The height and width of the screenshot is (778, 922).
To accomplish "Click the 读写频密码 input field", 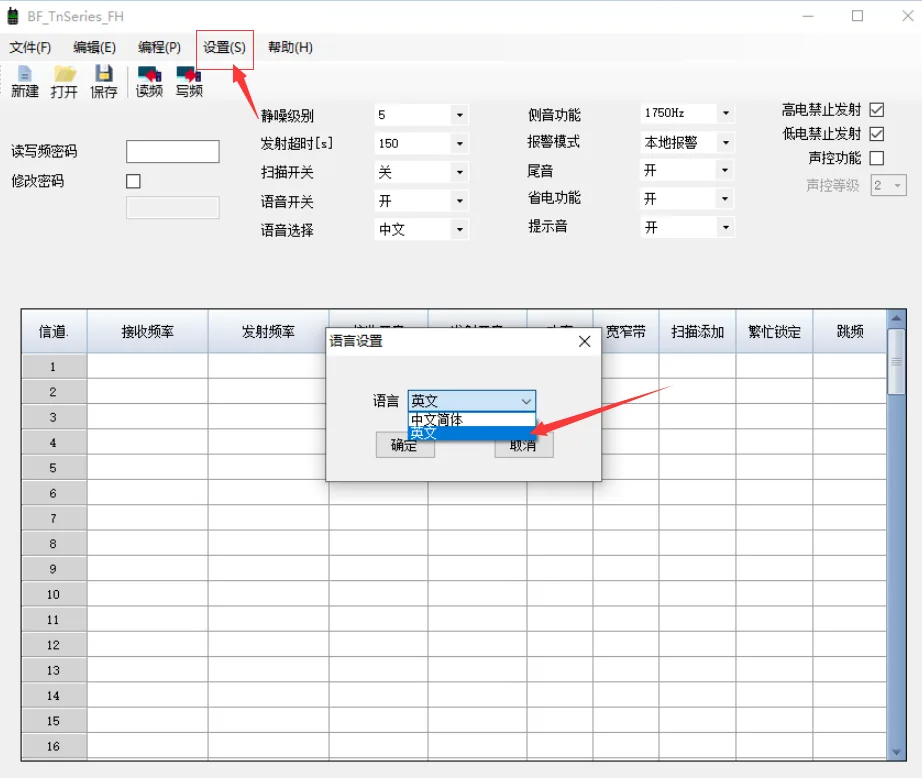I will point(172,152).
